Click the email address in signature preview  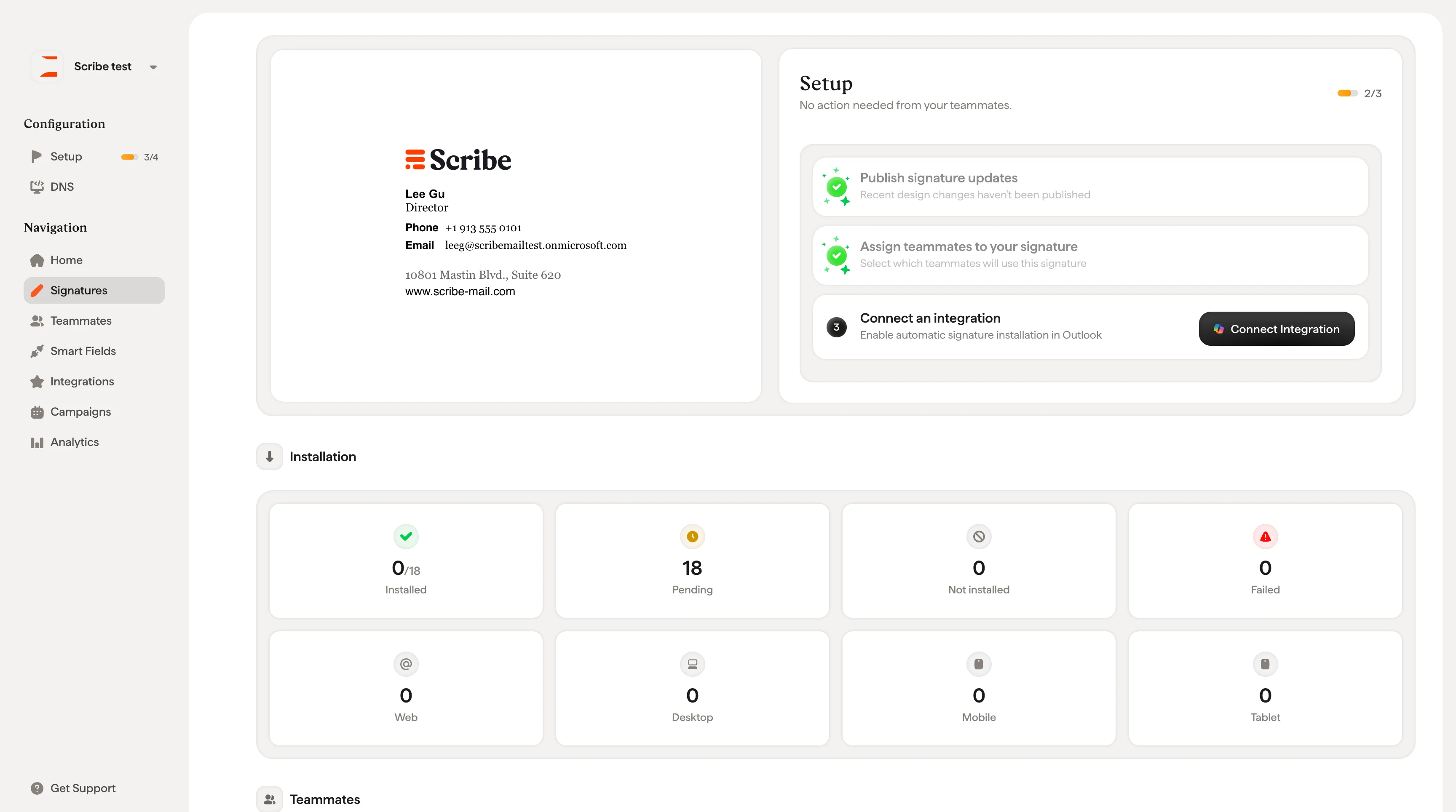click(x=535, y=245)
